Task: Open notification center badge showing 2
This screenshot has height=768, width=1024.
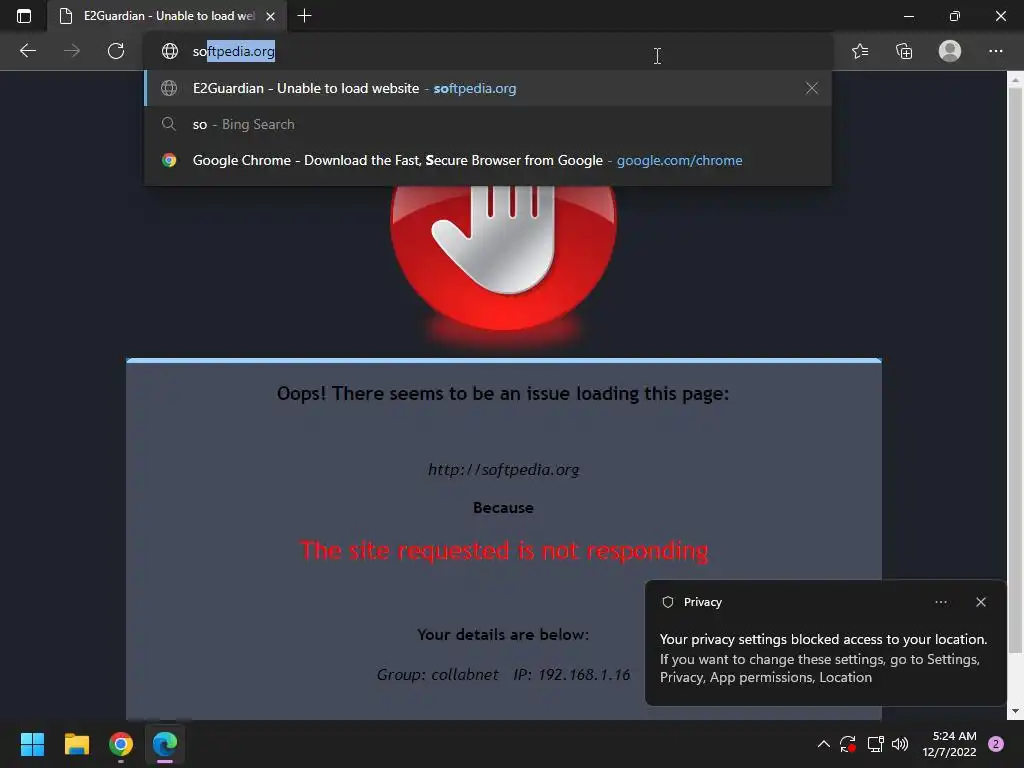Action: pyautogui.click(x=996, y=744)
